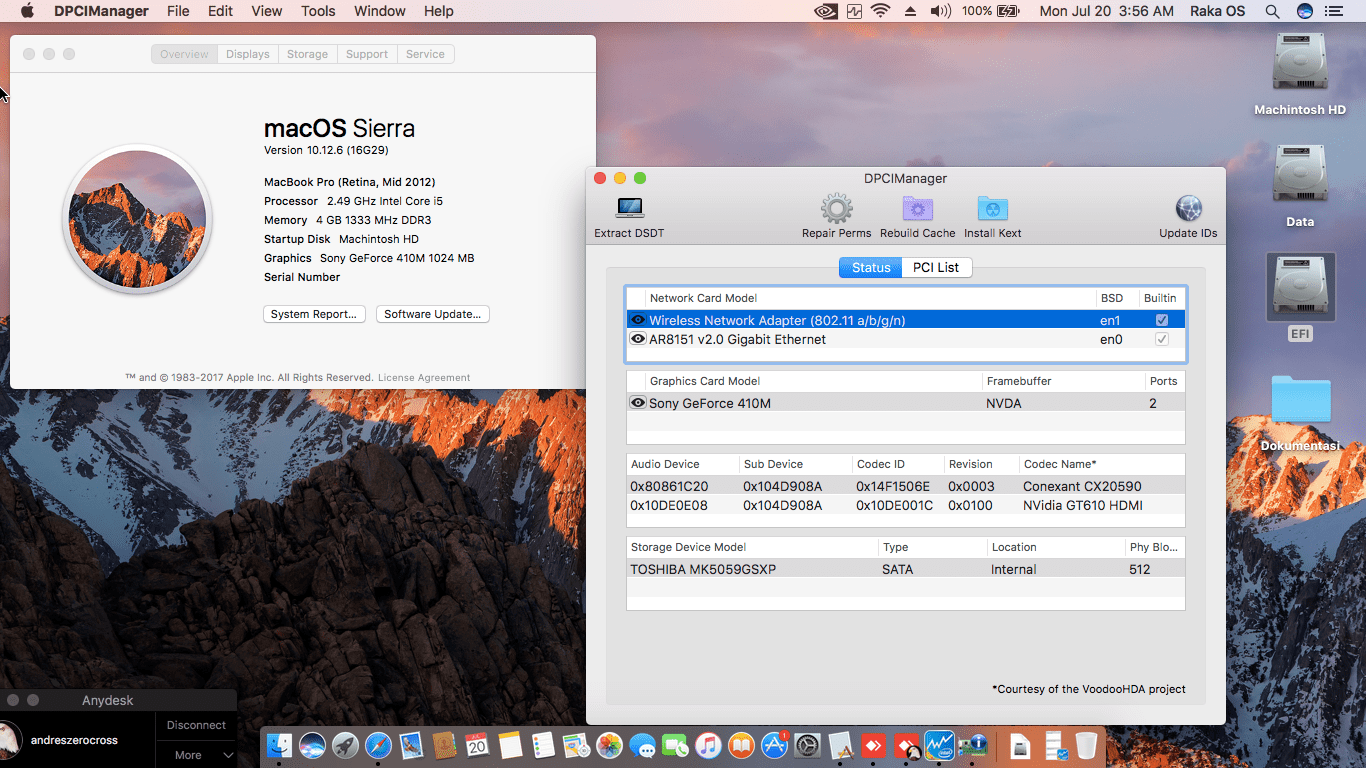Click the andreszerocross avatar in Anydesk
Viewport: 1366px width, 768px height.
8,738
